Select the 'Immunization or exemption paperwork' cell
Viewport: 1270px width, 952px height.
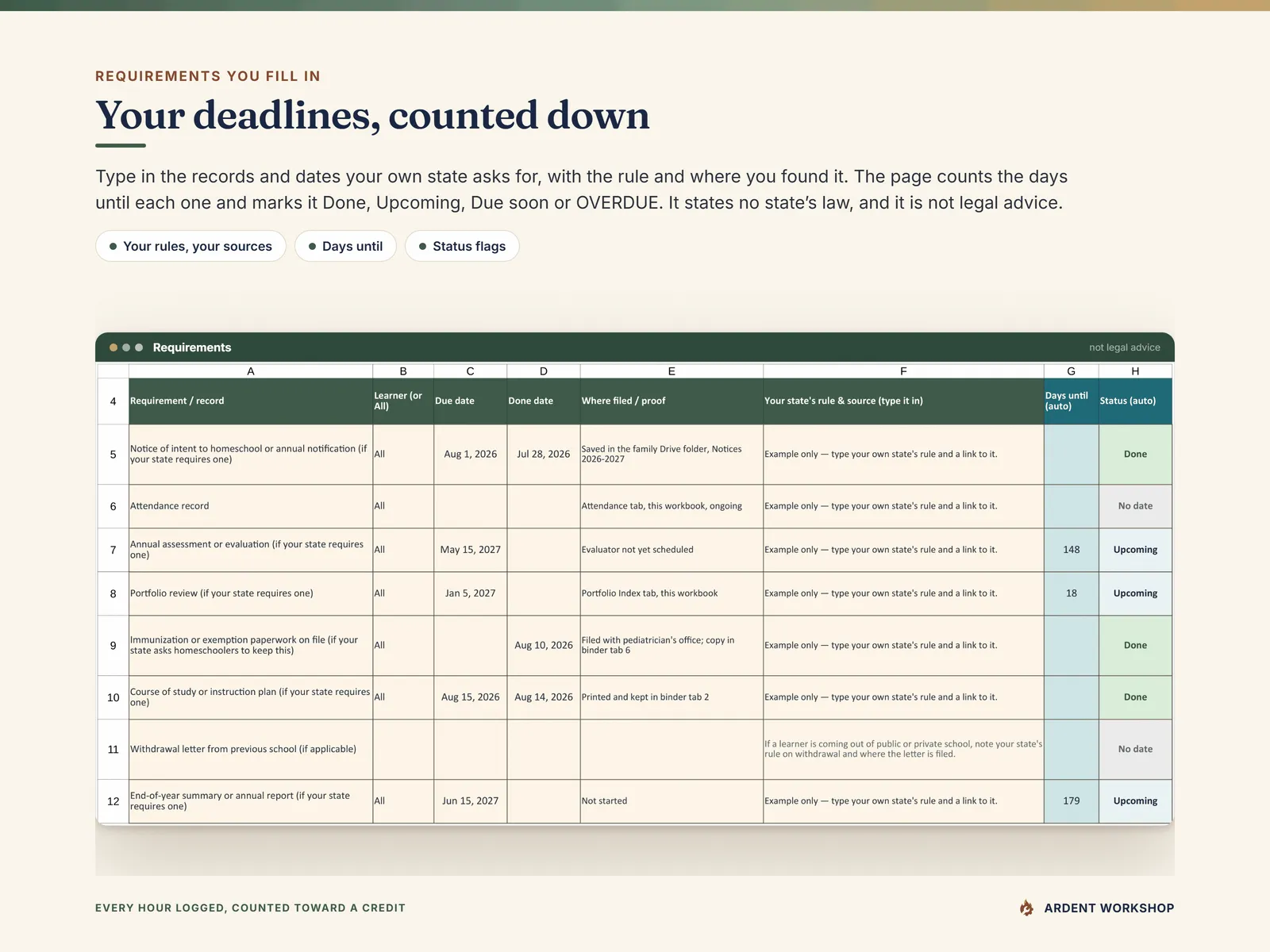pos(251,646)
